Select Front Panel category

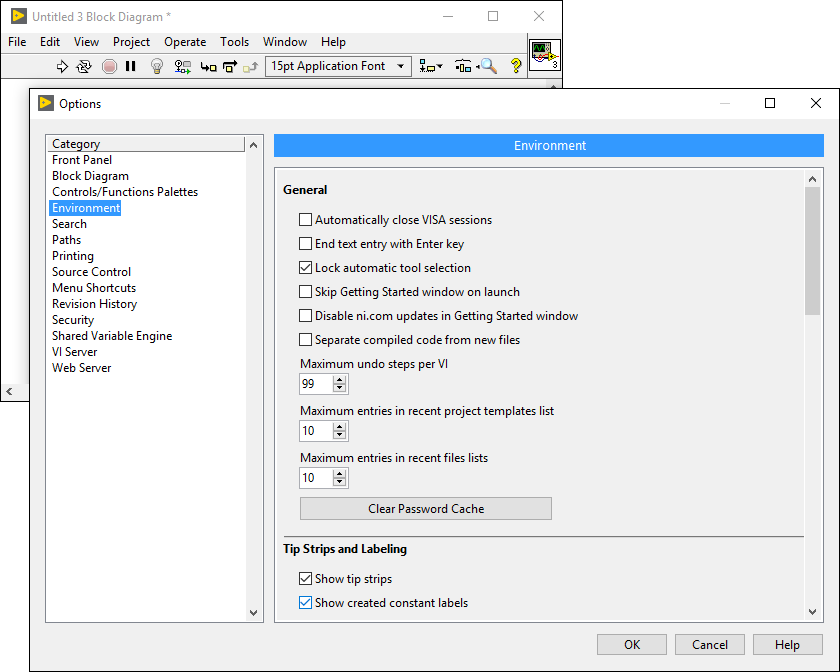pos(82,160)
